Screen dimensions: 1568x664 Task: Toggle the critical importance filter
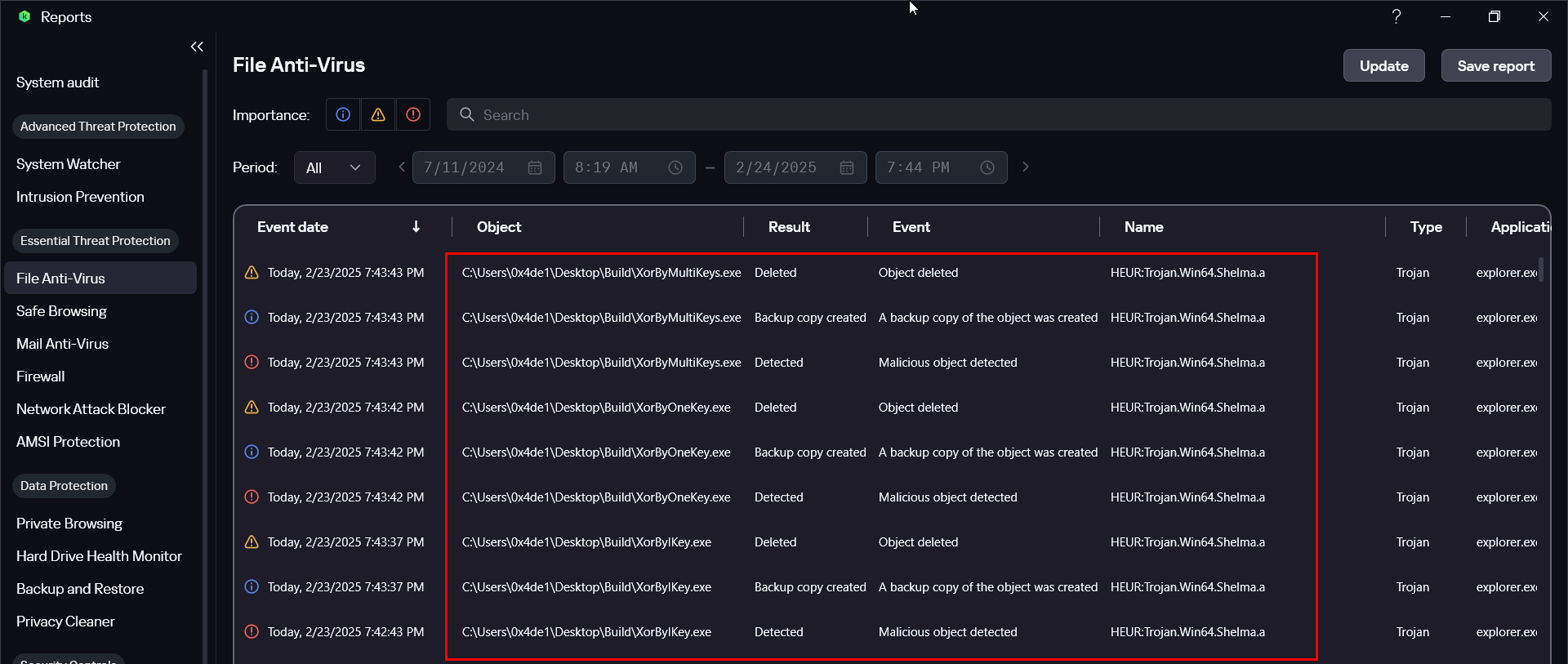pos(413,114)
